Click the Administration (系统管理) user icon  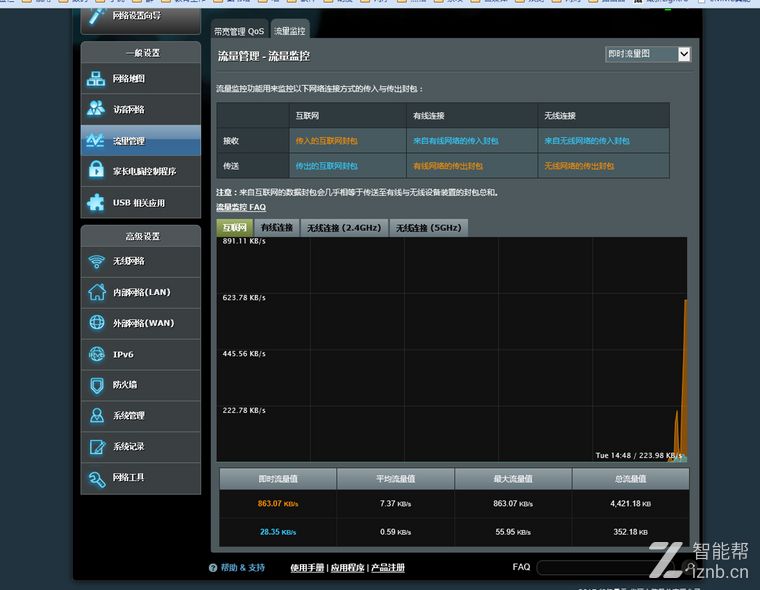tap(97, 415)
